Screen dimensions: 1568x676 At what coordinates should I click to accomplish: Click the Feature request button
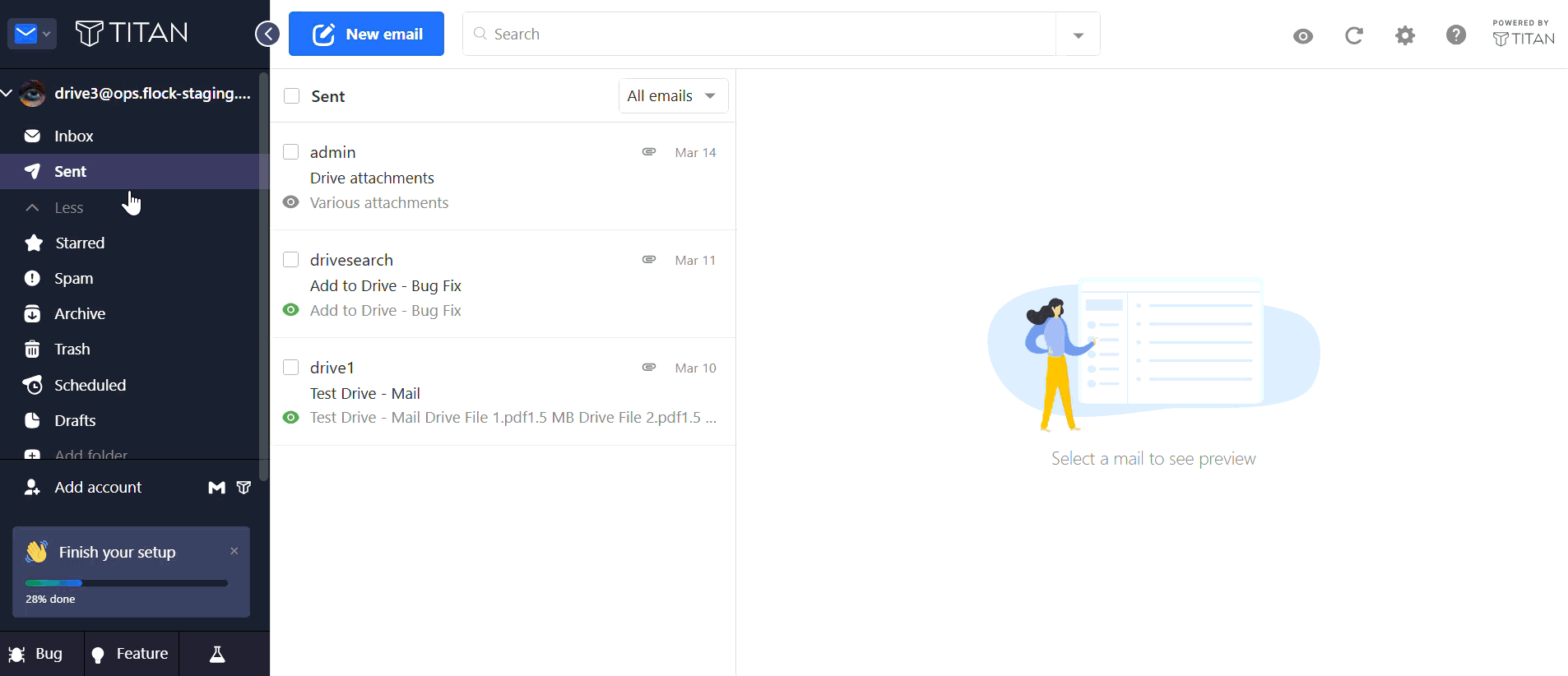132,654
